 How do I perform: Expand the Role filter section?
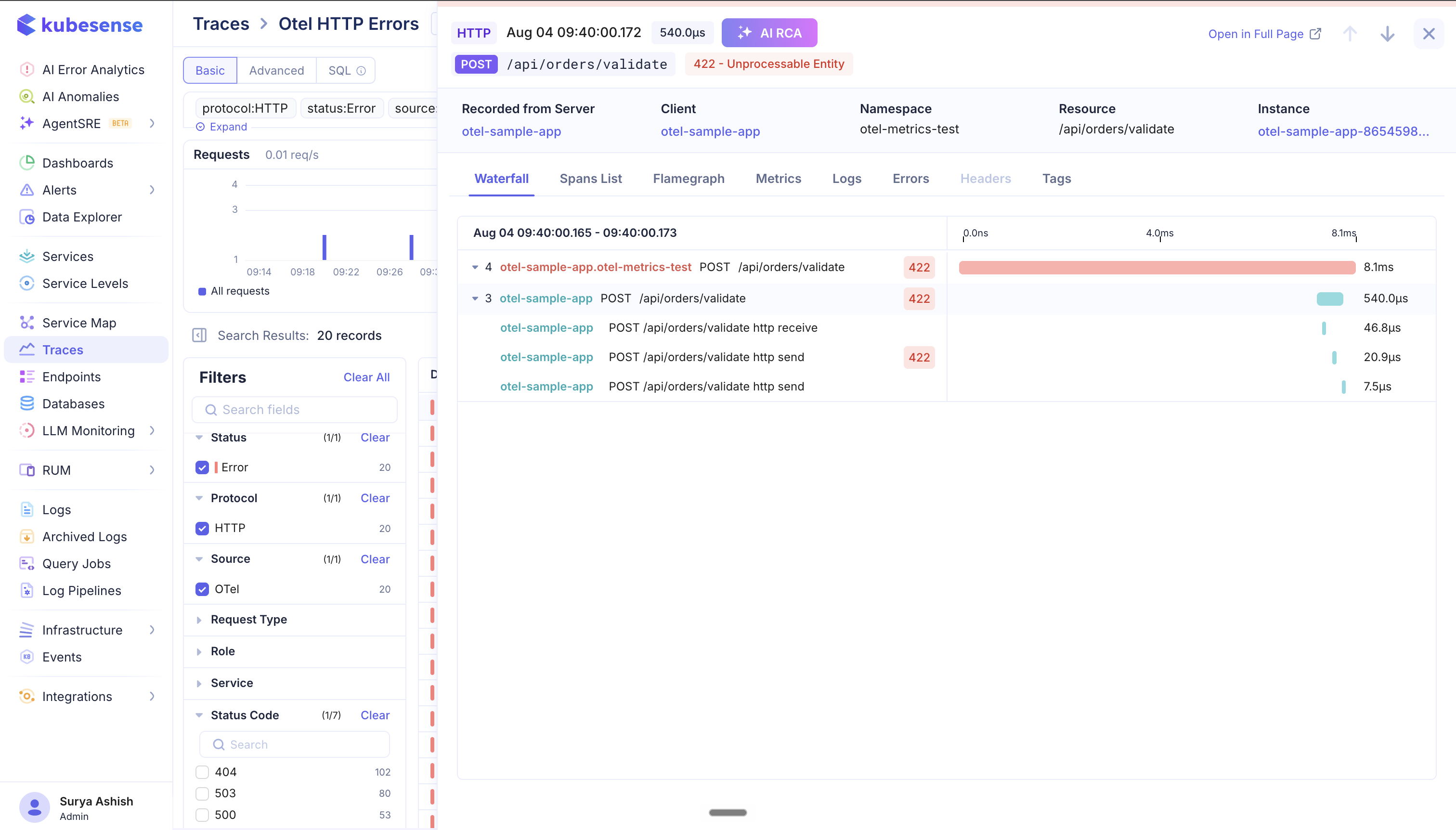199,651
